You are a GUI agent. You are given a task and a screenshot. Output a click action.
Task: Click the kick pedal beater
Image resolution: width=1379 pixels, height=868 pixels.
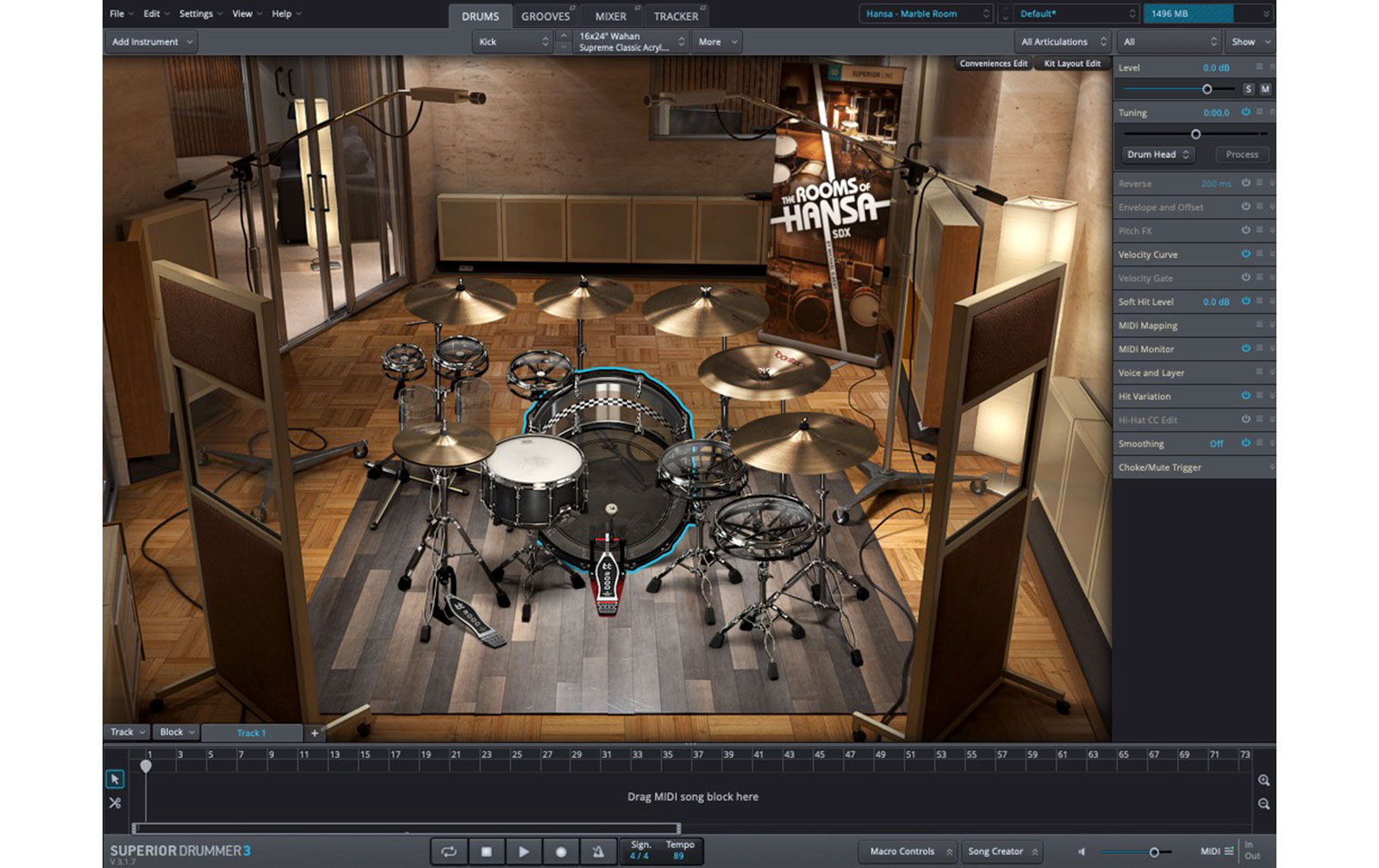[x=610, y=509]
